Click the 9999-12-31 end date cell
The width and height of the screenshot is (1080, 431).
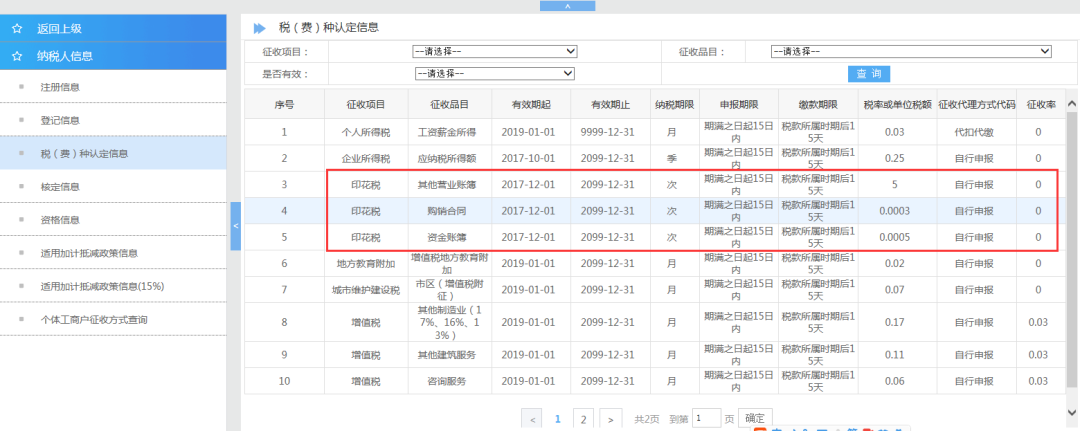pyautogui.click(x=610, y=132)
